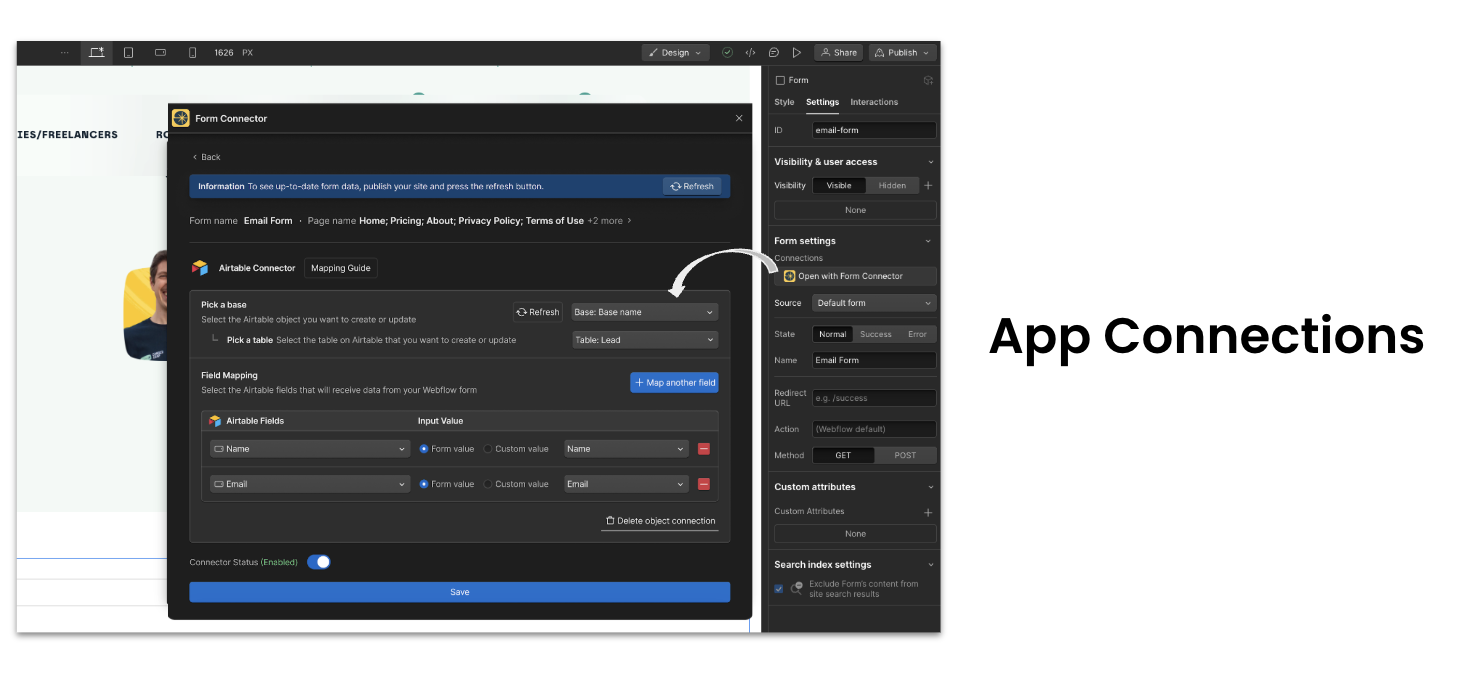Screen dimensions: 1458x674
Task: Switch to mobile landscape breakpoint
Action: pyautogui.click(x=160, y=52)
